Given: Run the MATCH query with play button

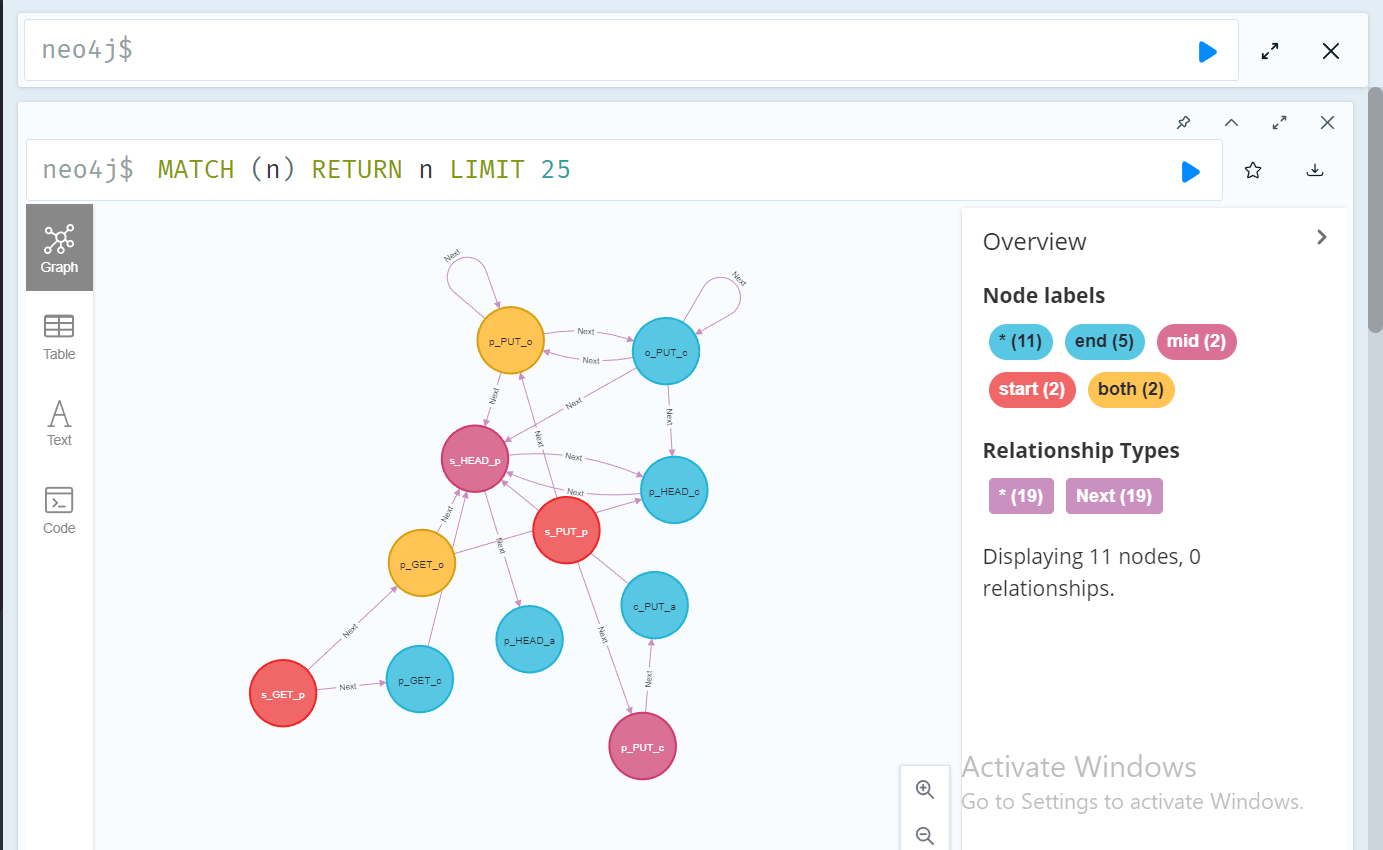Looking at the screenshot, I should click(x=1190, y=171).
